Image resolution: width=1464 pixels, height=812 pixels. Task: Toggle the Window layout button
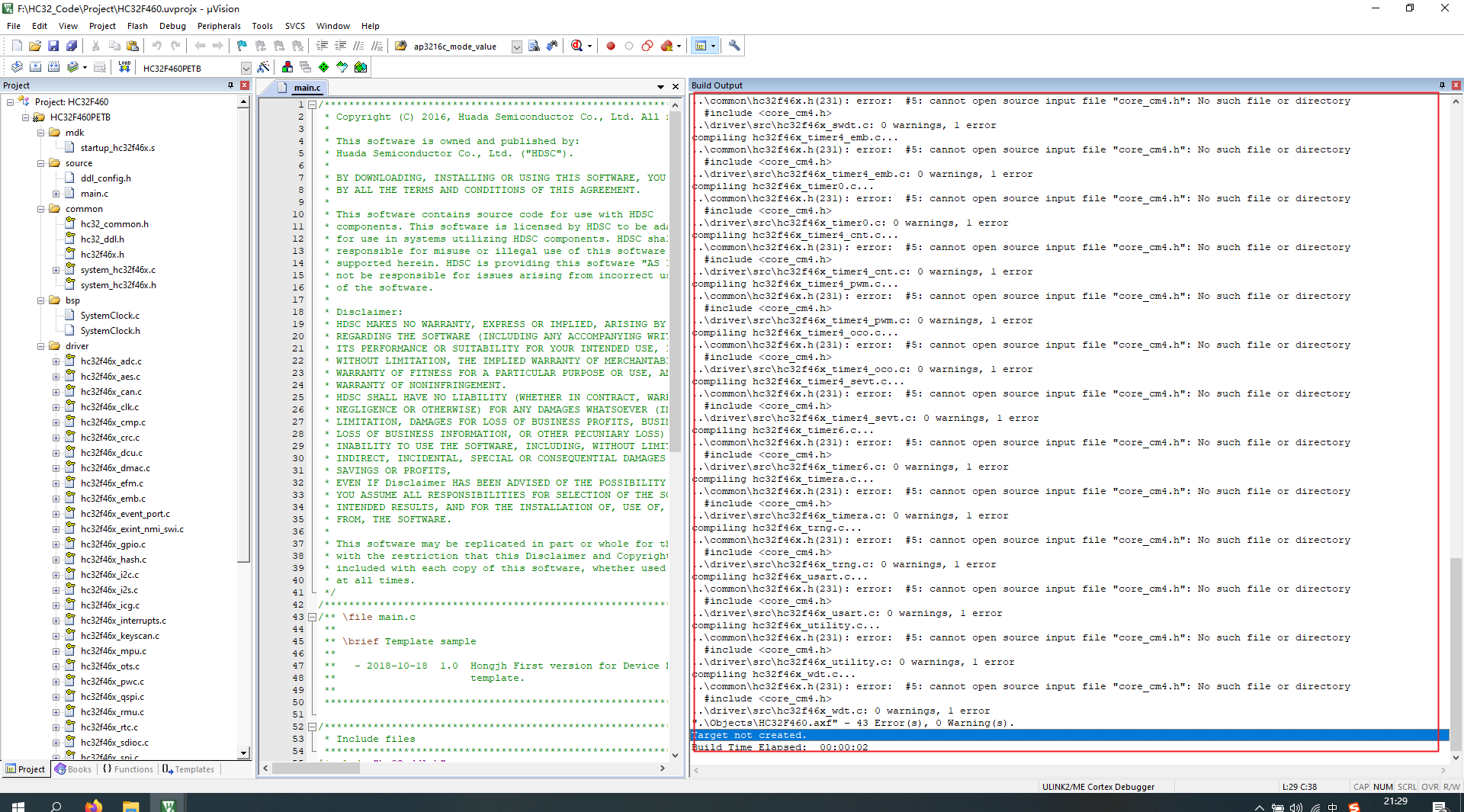[x=701, y=46]
